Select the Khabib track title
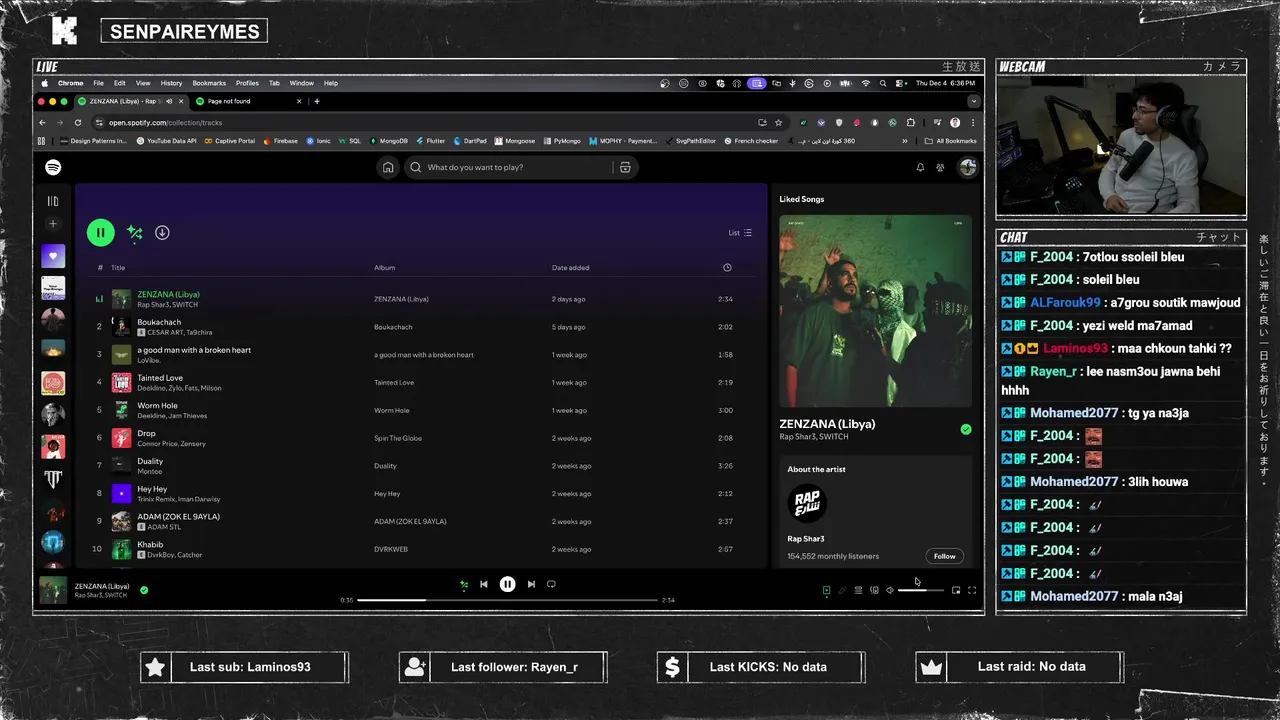The image size is (1280, 720). [150, 545]
